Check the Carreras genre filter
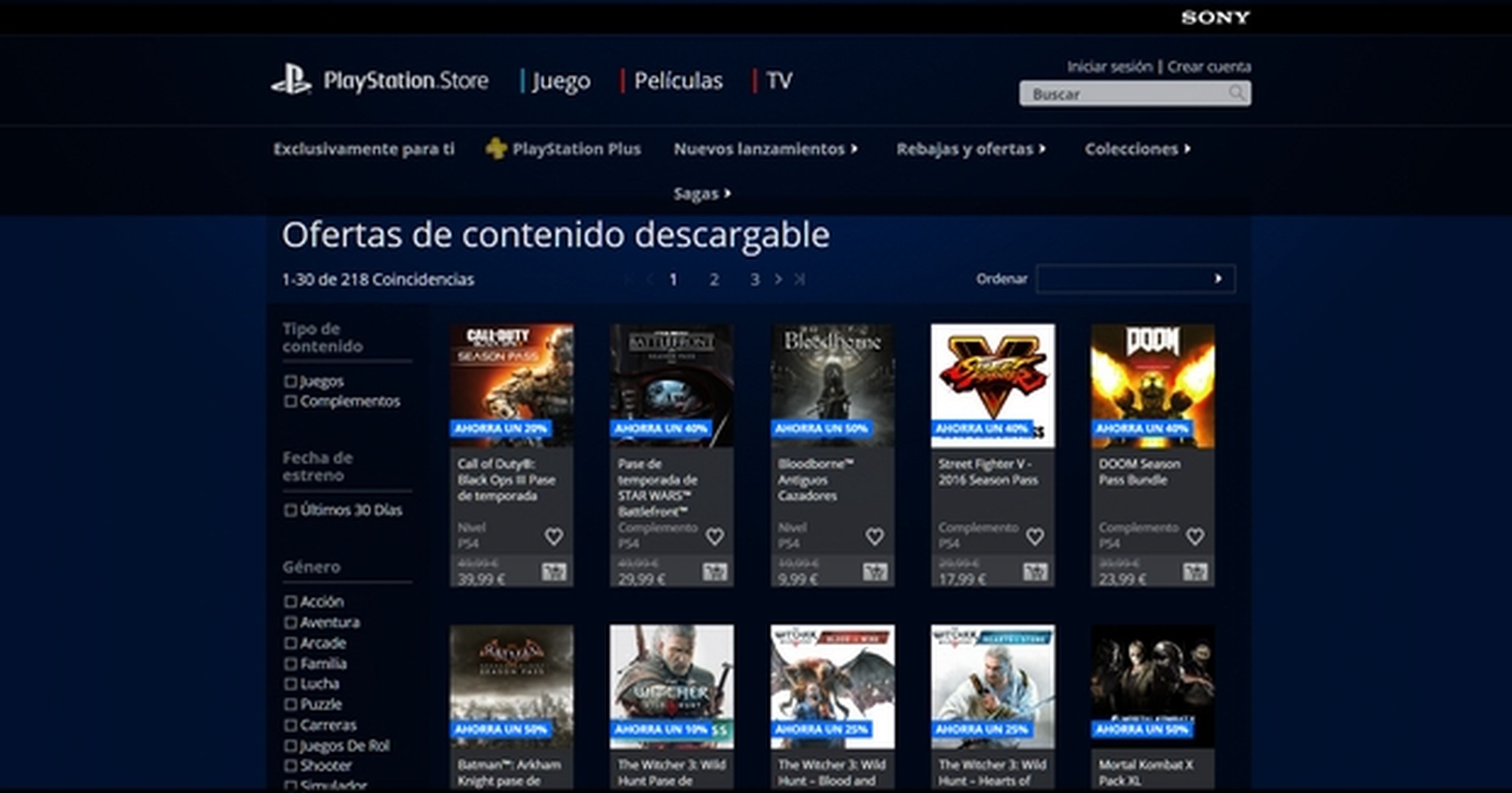The image size is (1512, 793). pyautogui.click(x=290, y=725)
